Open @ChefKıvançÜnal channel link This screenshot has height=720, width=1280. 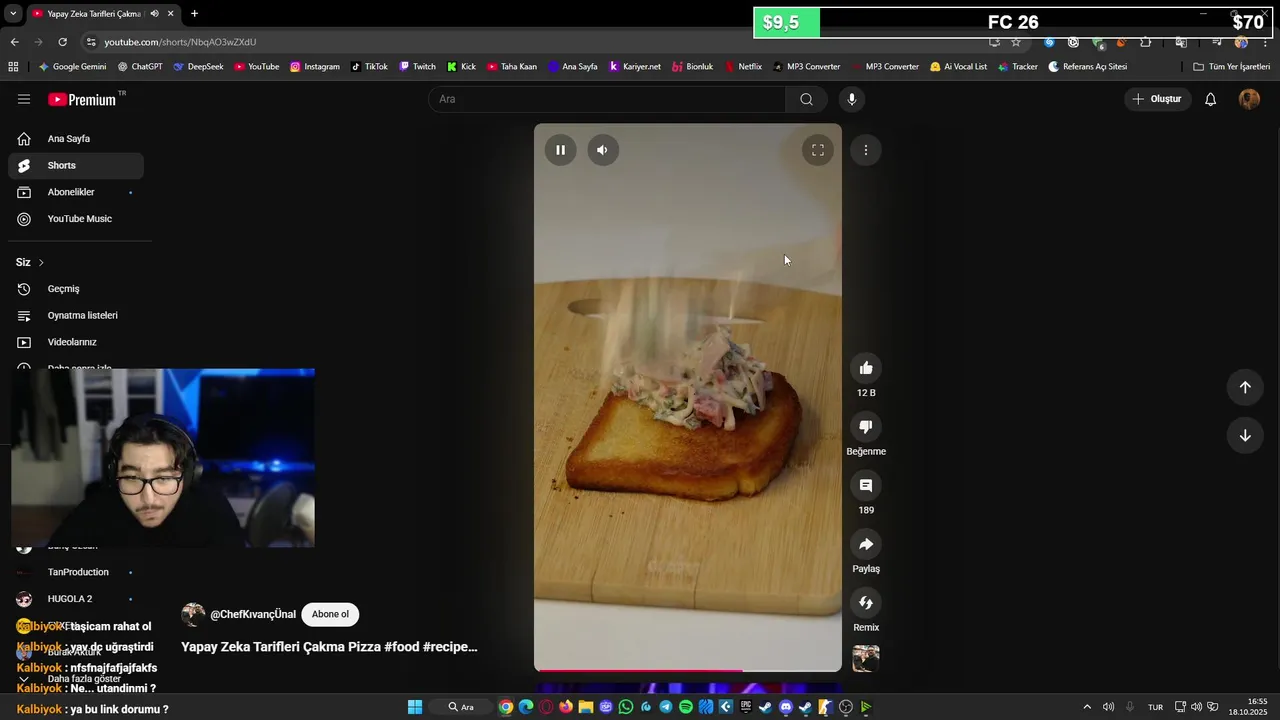pos(253,614)
